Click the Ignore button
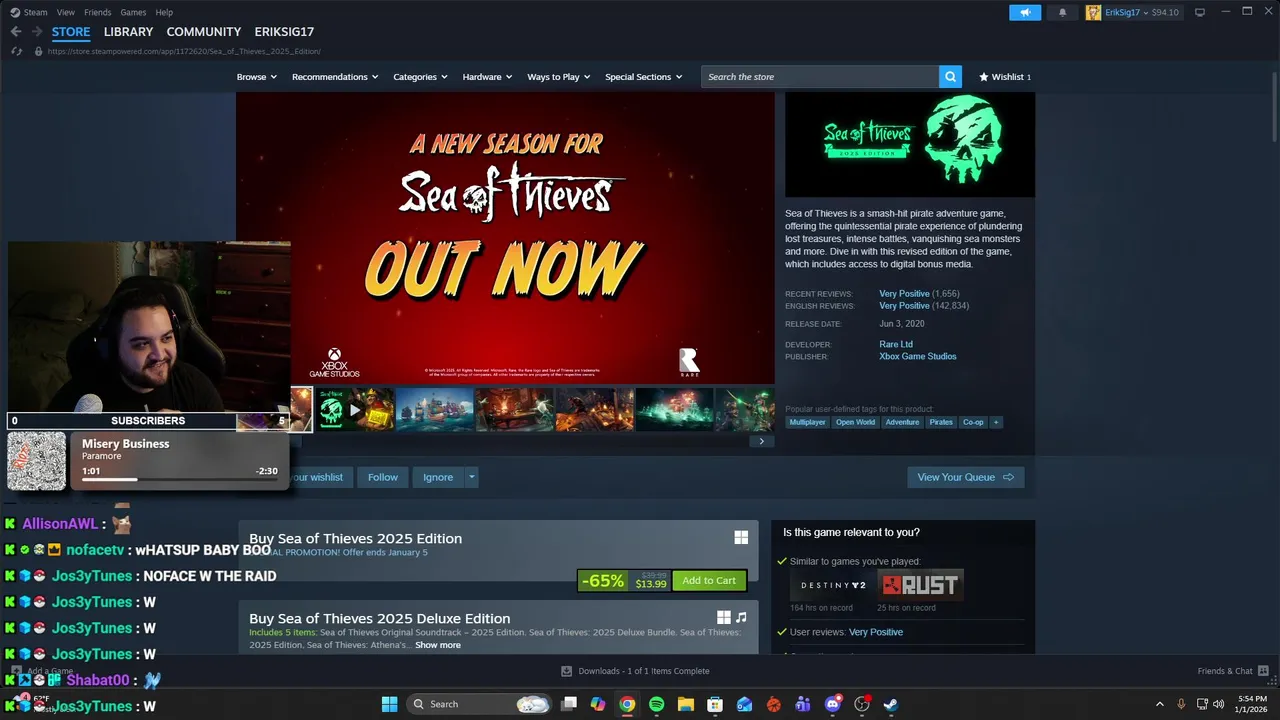The width and height of the screenshot is (1280, 720). pyautogui.click(x=438, y=477)
